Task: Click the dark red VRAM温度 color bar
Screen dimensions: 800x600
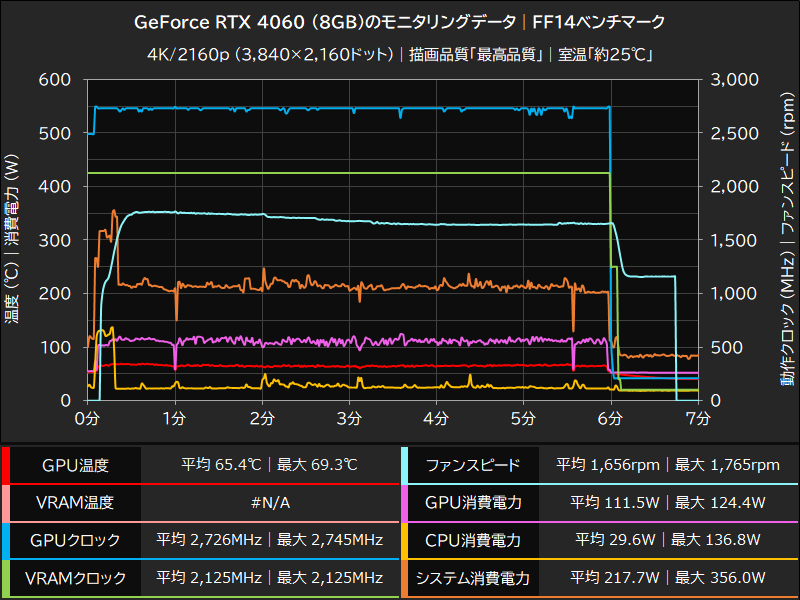Action: [x=8, y=502]
